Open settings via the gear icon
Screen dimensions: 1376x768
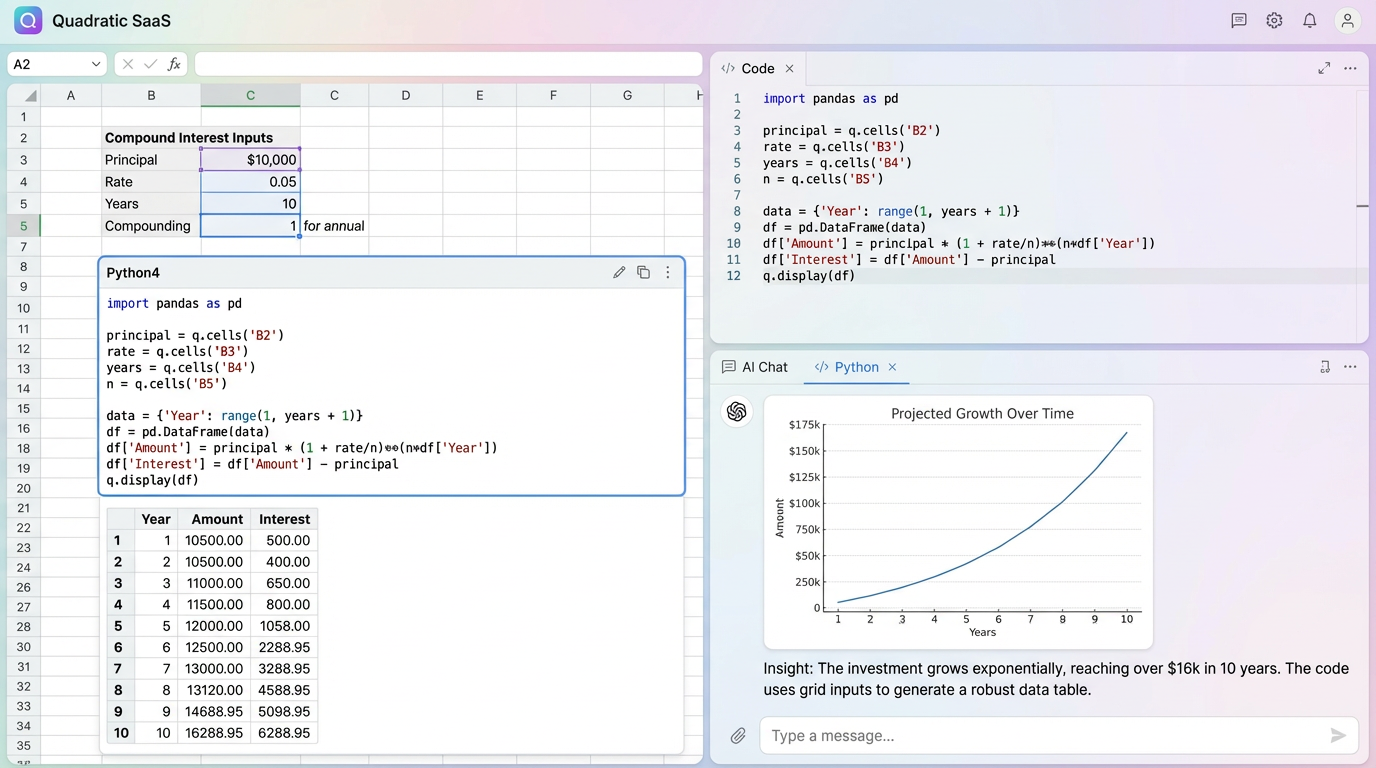pyautogui.click(x=1274, y=20)
